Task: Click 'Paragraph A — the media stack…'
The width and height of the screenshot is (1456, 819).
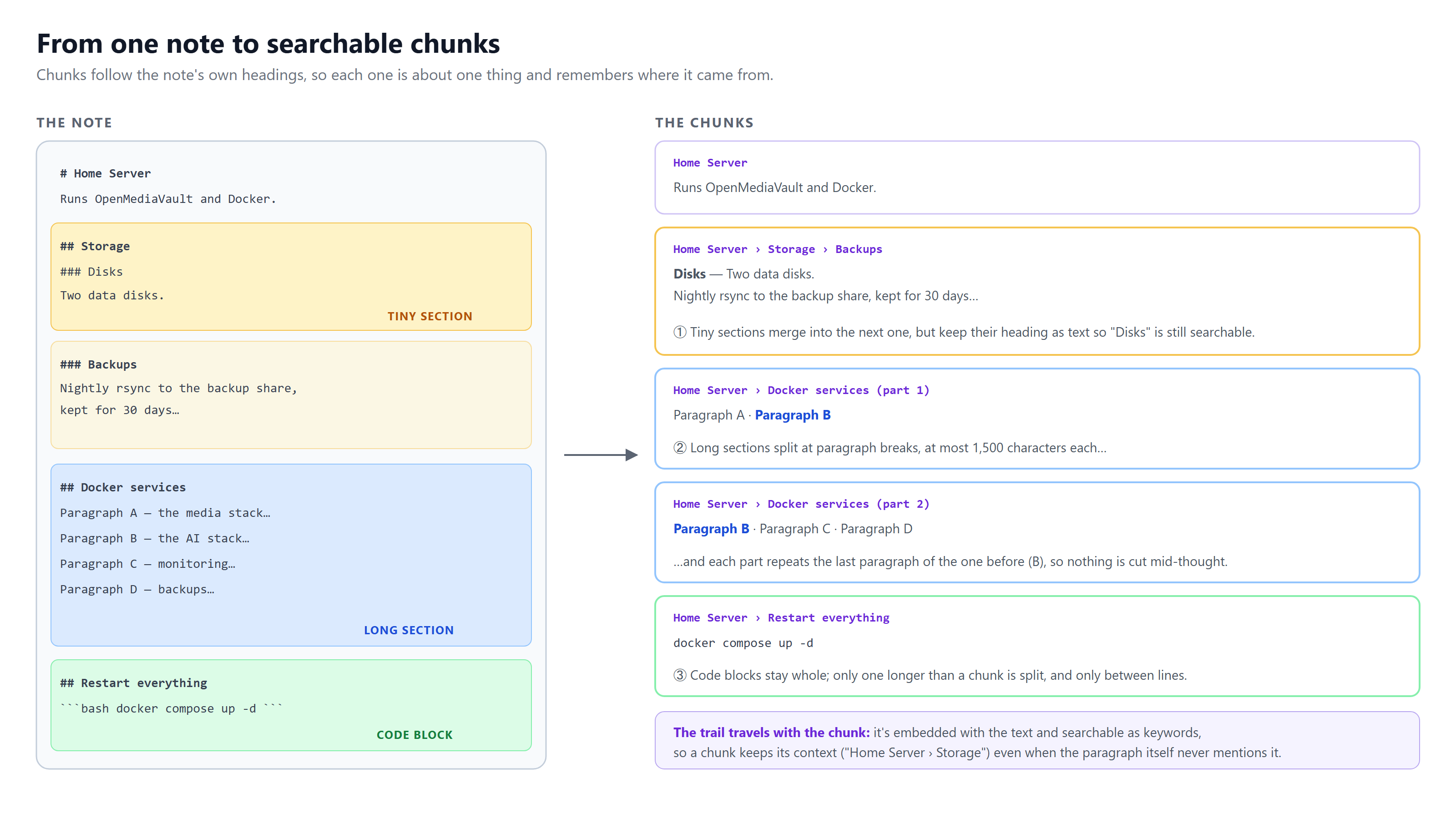Action: pos(165,513)
